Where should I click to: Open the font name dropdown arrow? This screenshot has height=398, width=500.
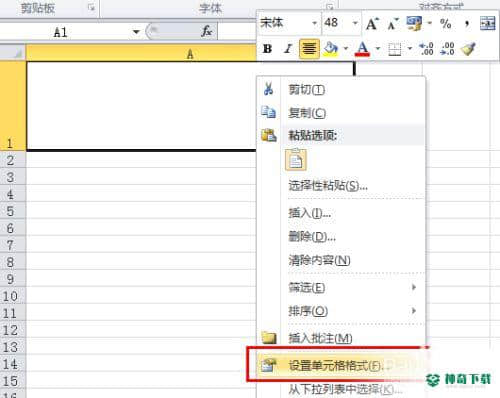pos(314,23)
